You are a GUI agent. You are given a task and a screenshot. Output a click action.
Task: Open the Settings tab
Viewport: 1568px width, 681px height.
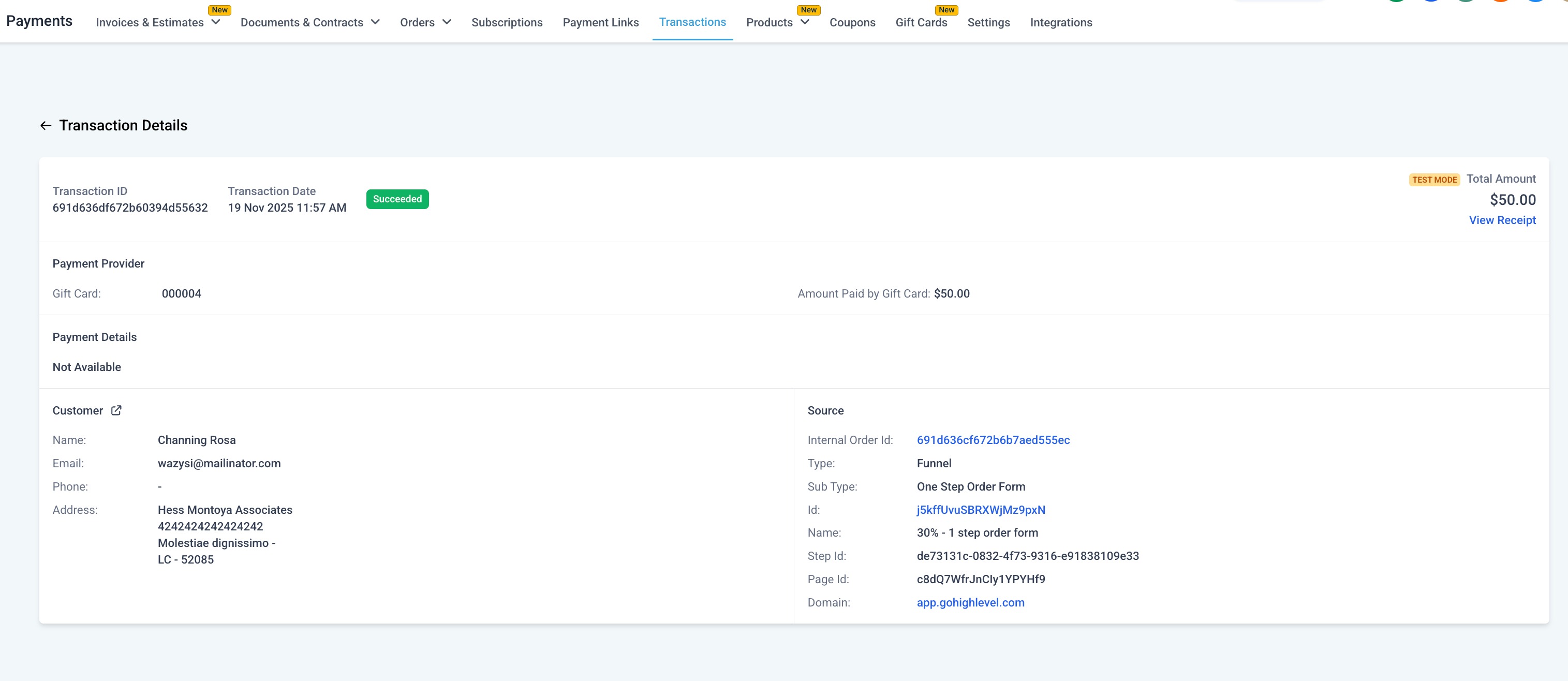point(988,23)
